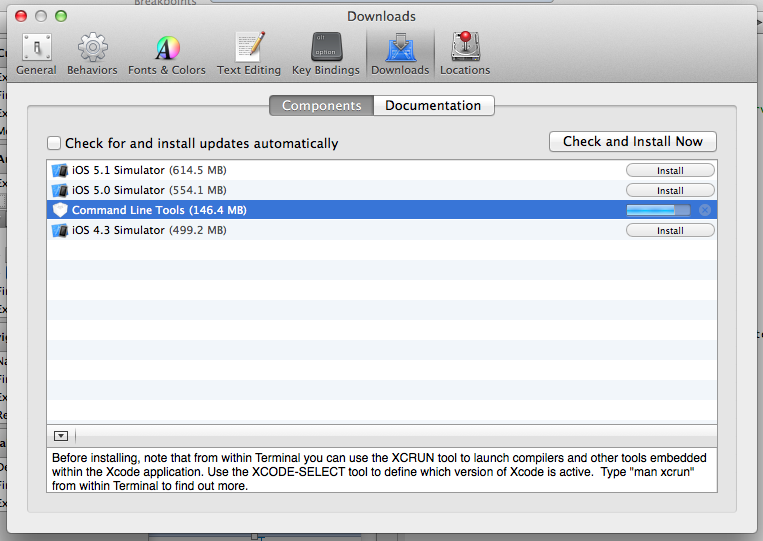Open Fonts & Colors preferences

167,54
